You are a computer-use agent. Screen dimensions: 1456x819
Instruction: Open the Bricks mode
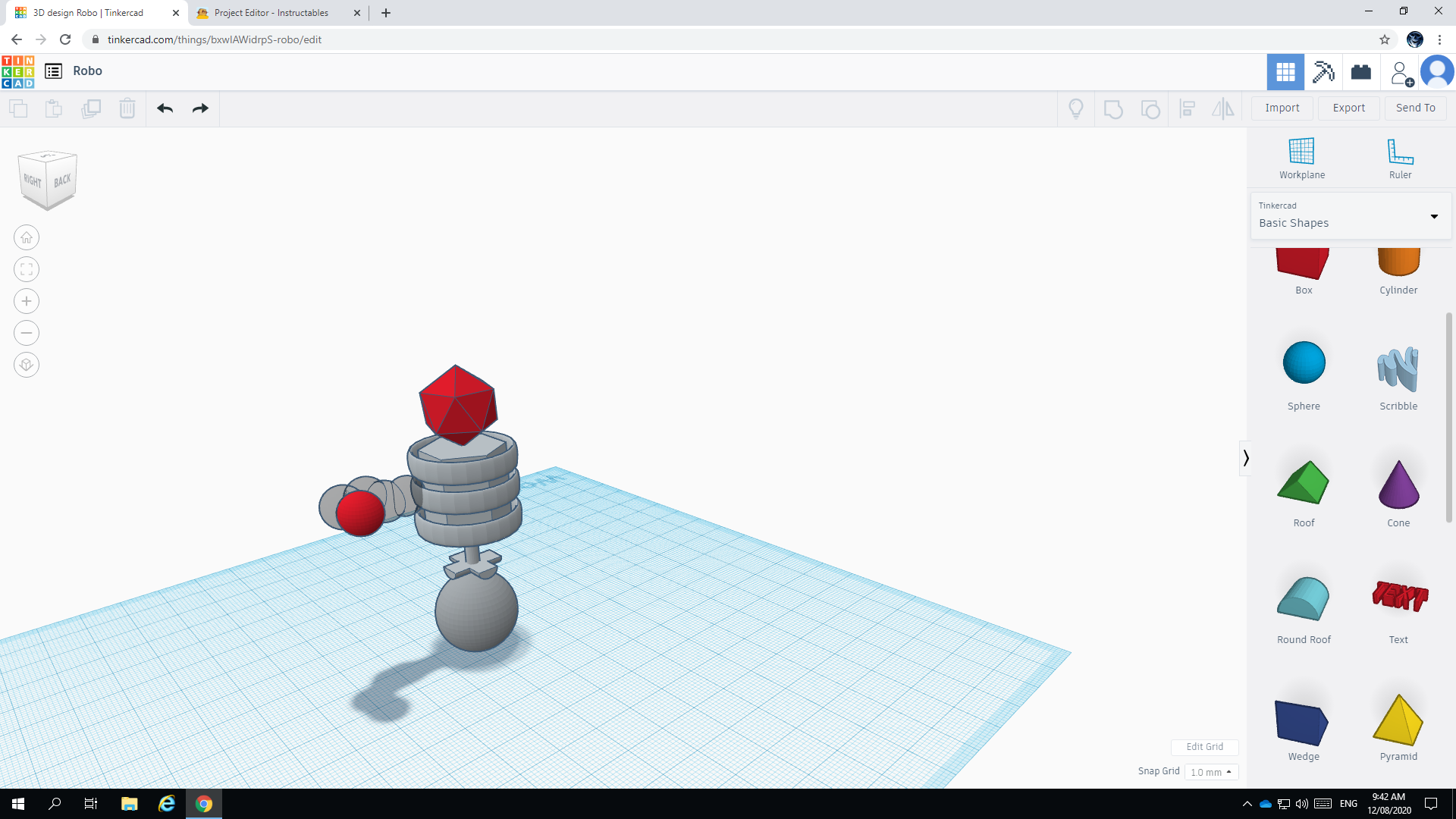pyautogui.click(x=1361, y=72)
